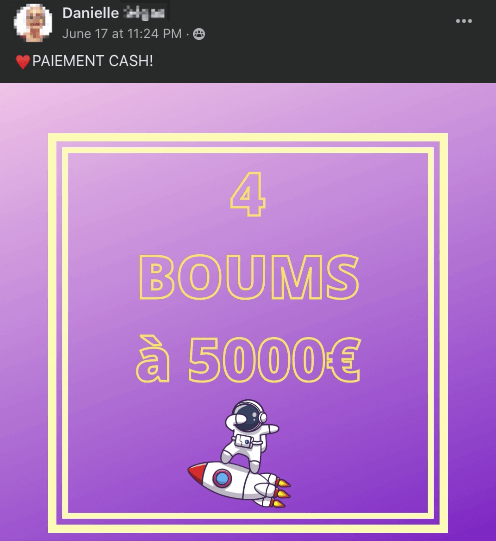Click the dabbing astronaut graphic
The width and height of the screenshot is (496, 541).
pyautogui.click(x=250, y=435)
